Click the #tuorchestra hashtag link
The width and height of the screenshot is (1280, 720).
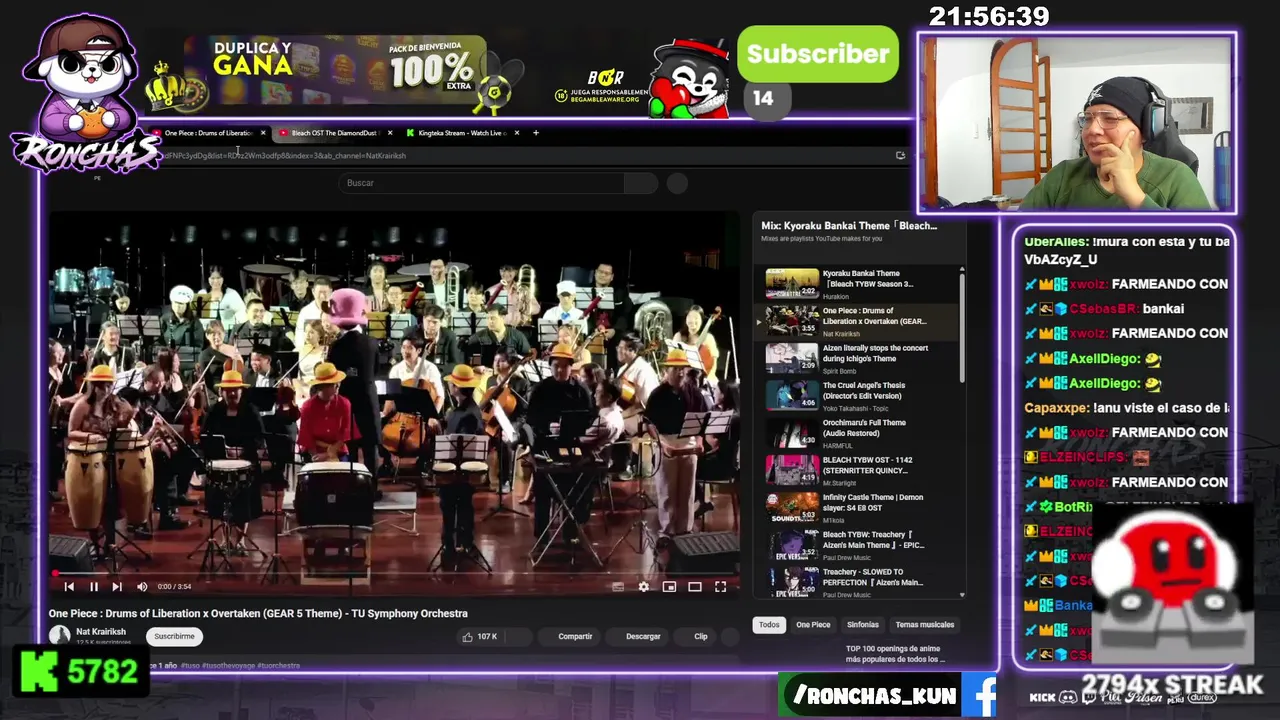click(x=279, y=666)
